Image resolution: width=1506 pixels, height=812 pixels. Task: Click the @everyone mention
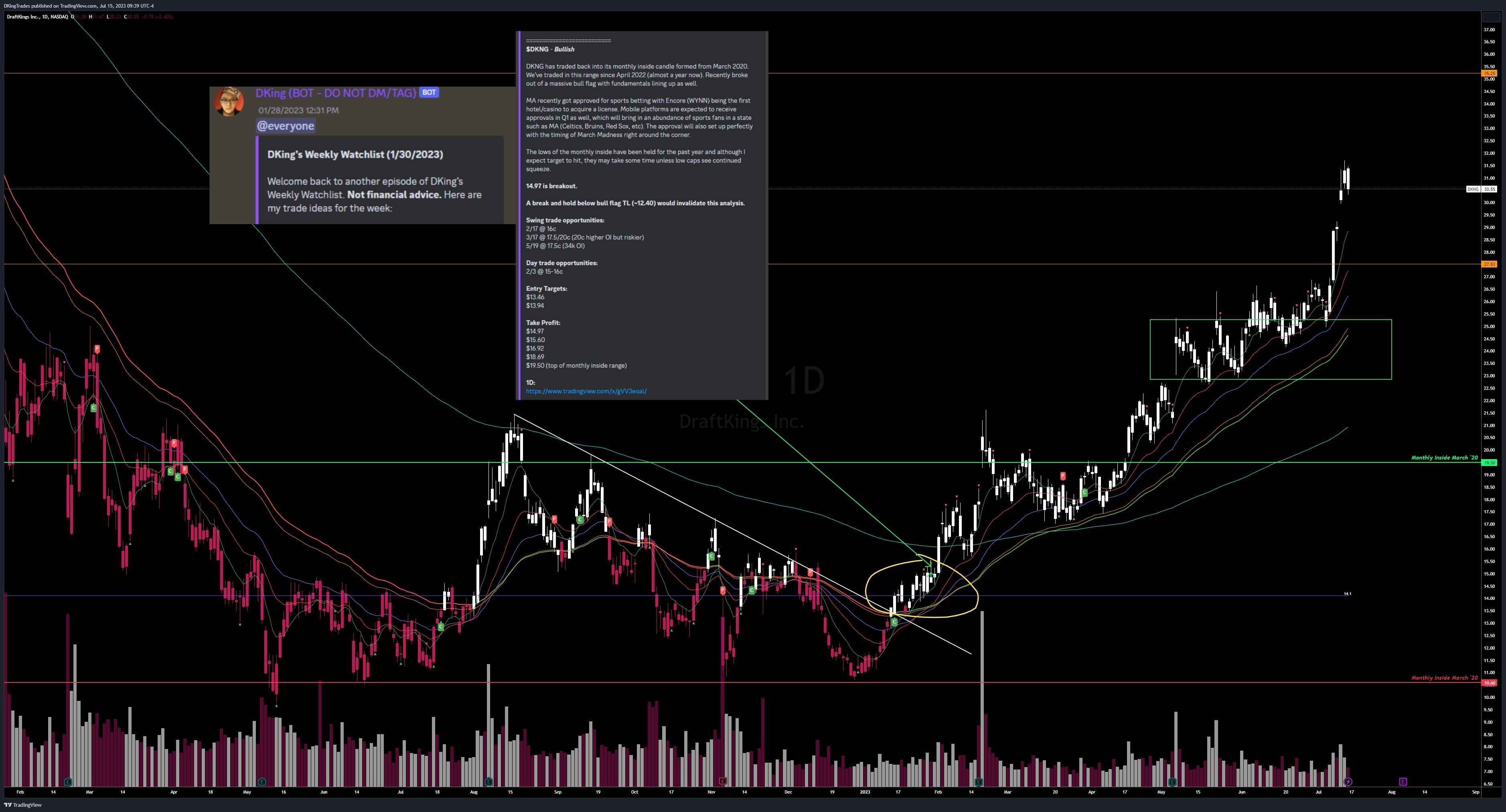pyautogui.click(x=285, y=126)
